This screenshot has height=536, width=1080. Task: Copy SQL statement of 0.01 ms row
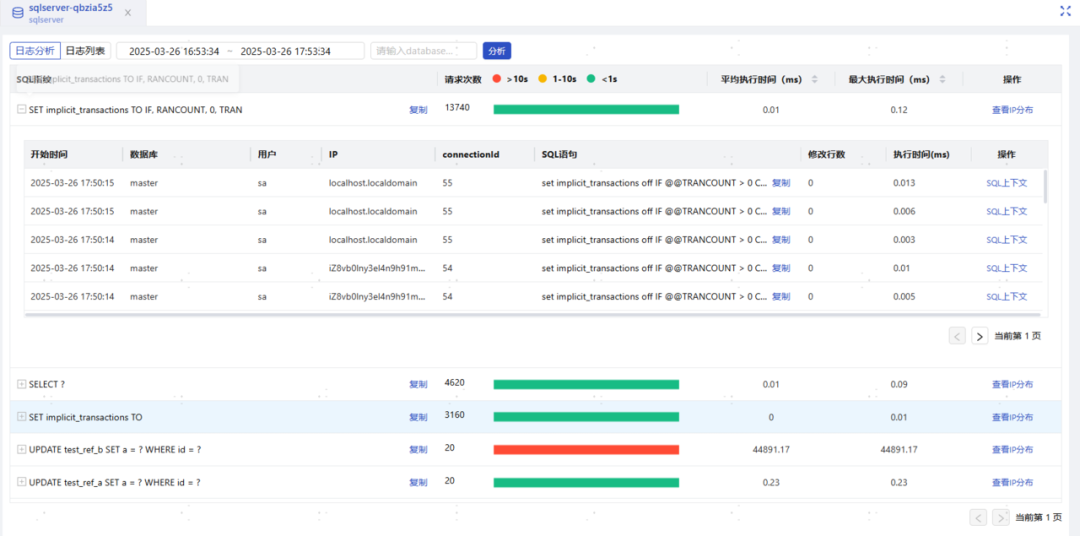pyautogui.click(x=781, y=268)
